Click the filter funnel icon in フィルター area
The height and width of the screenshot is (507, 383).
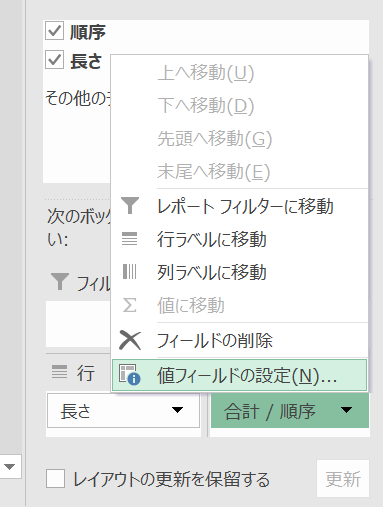click(x=60, y=281)
